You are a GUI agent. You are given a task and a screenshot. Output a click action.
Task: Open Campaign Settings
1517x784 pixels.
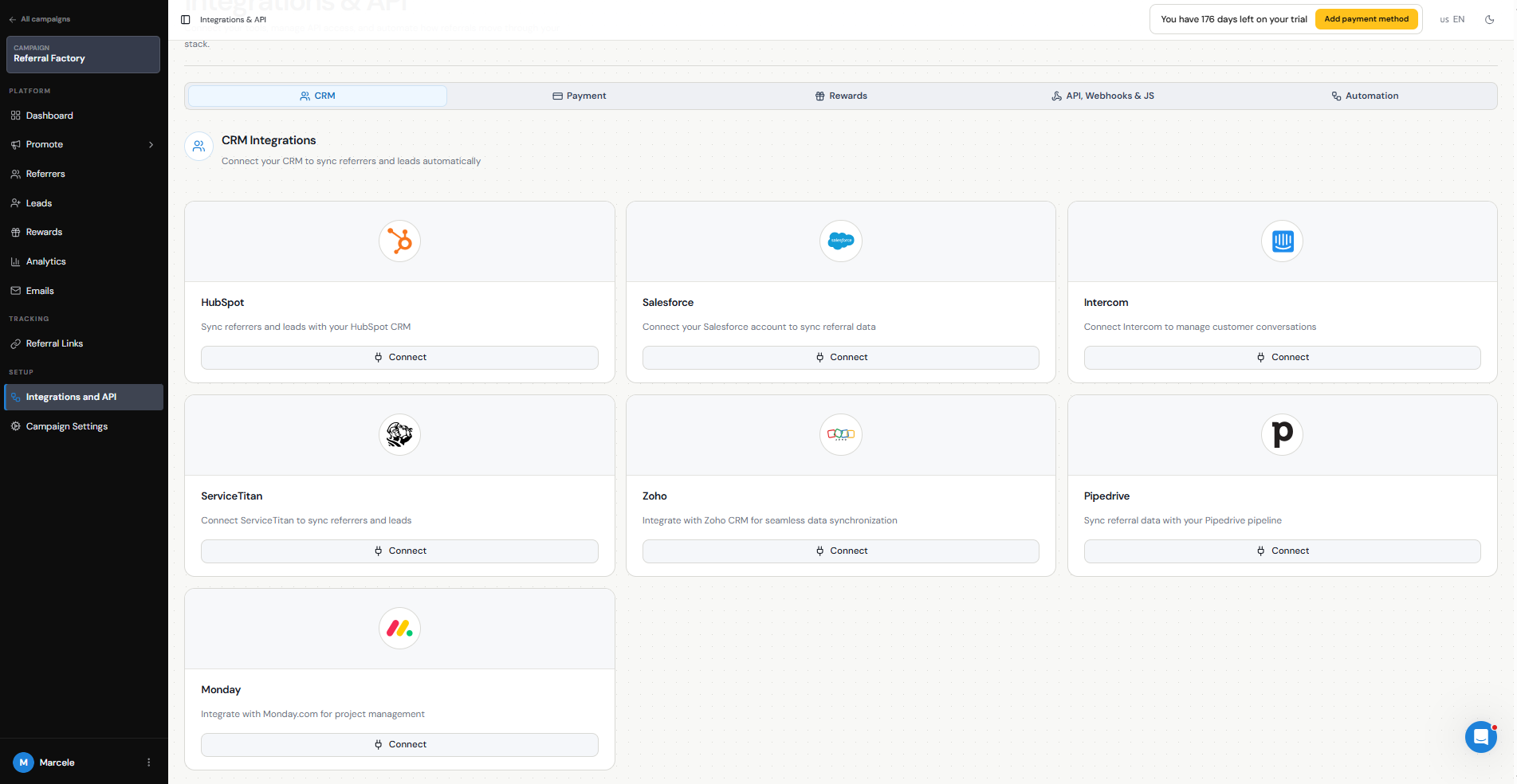pos(84,426)
